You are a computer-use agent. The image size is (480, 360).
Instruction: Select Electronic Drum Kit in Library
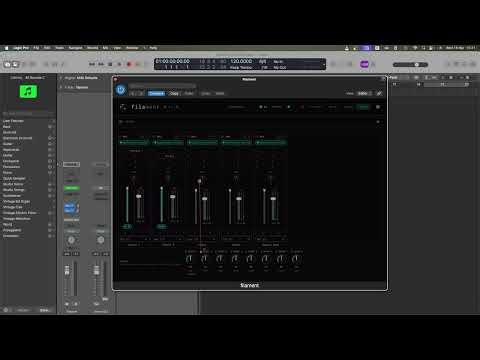[18, 138]
